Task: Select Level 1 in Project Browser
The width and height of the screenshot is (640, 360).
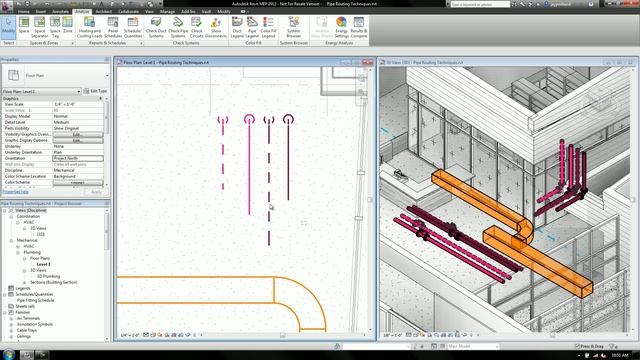Action: tap(43, 264)
